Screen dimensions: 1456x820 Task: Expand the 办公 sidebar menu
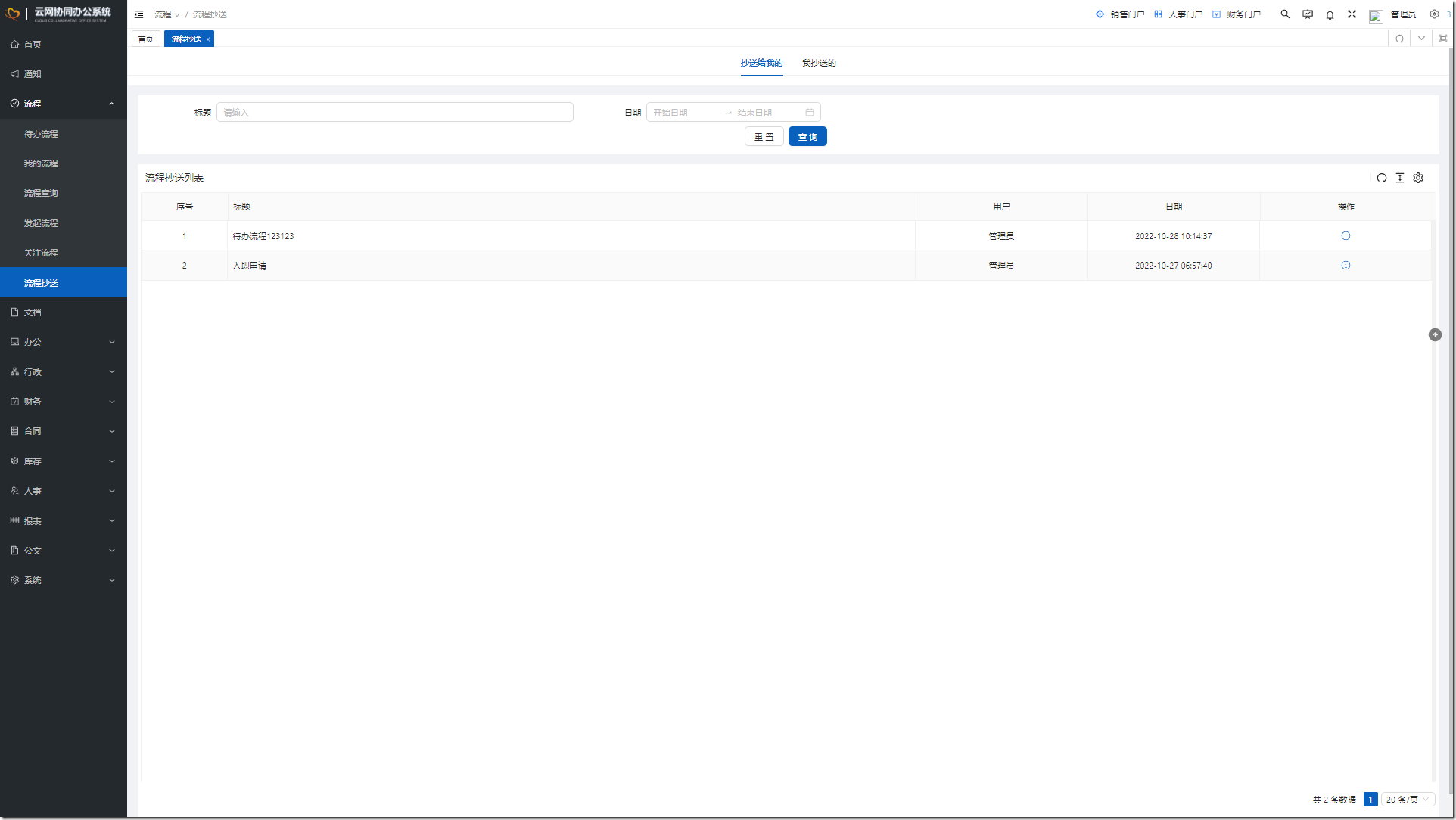(64, 342)
